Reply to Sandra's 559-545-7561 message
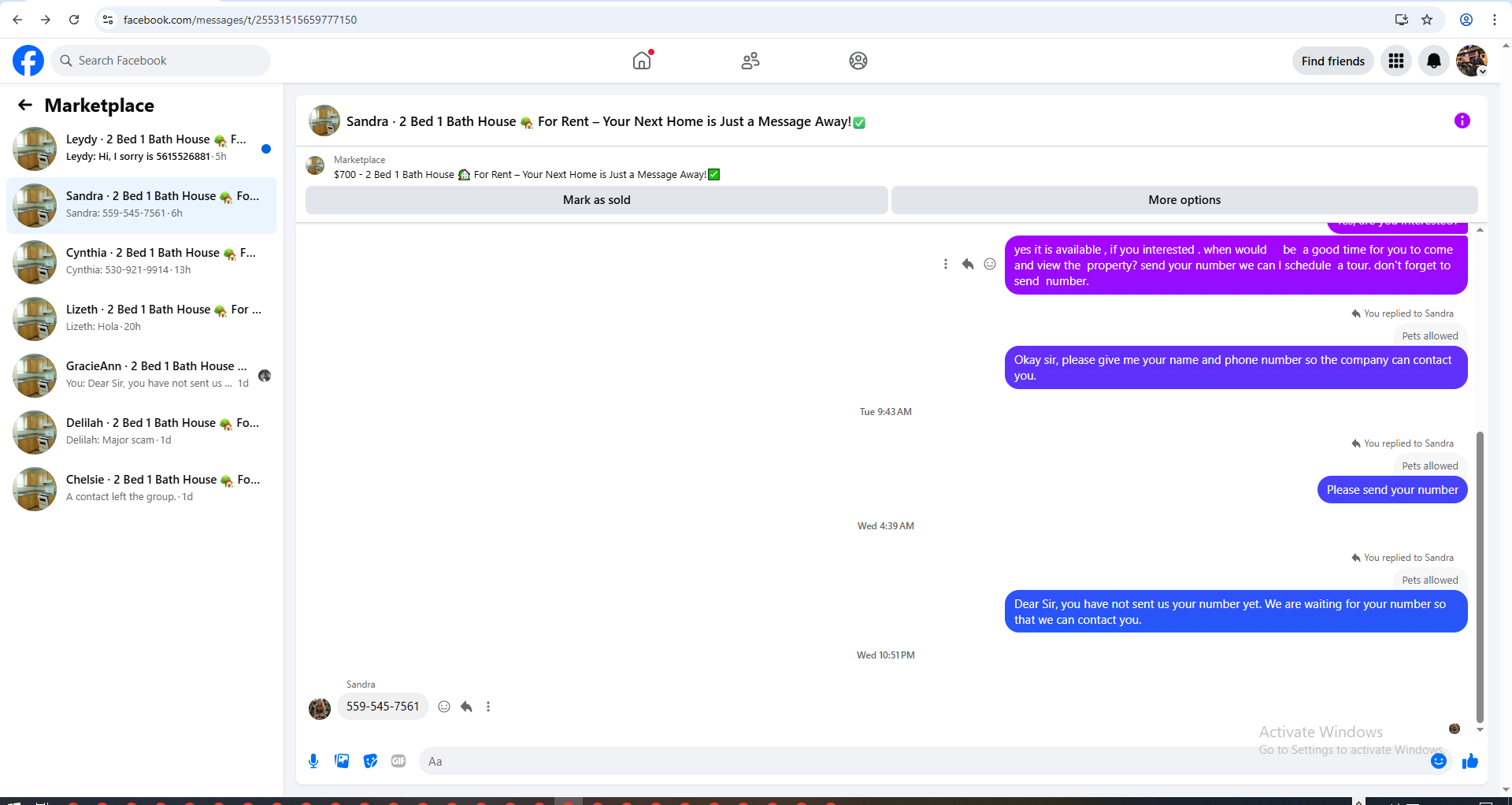 [466, 707]
